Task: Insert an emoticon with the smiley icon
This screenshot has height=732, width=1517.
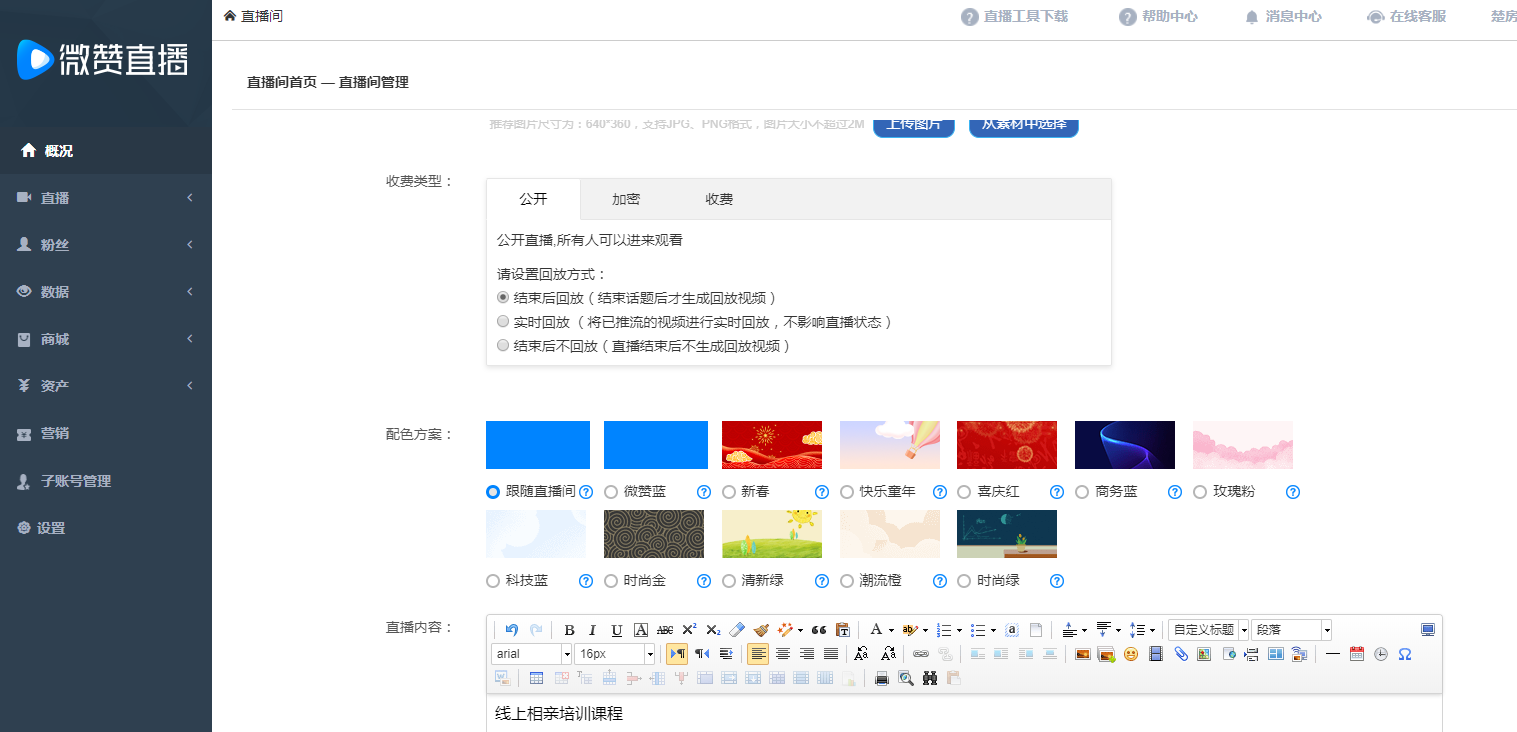Action: [1131, 654]
